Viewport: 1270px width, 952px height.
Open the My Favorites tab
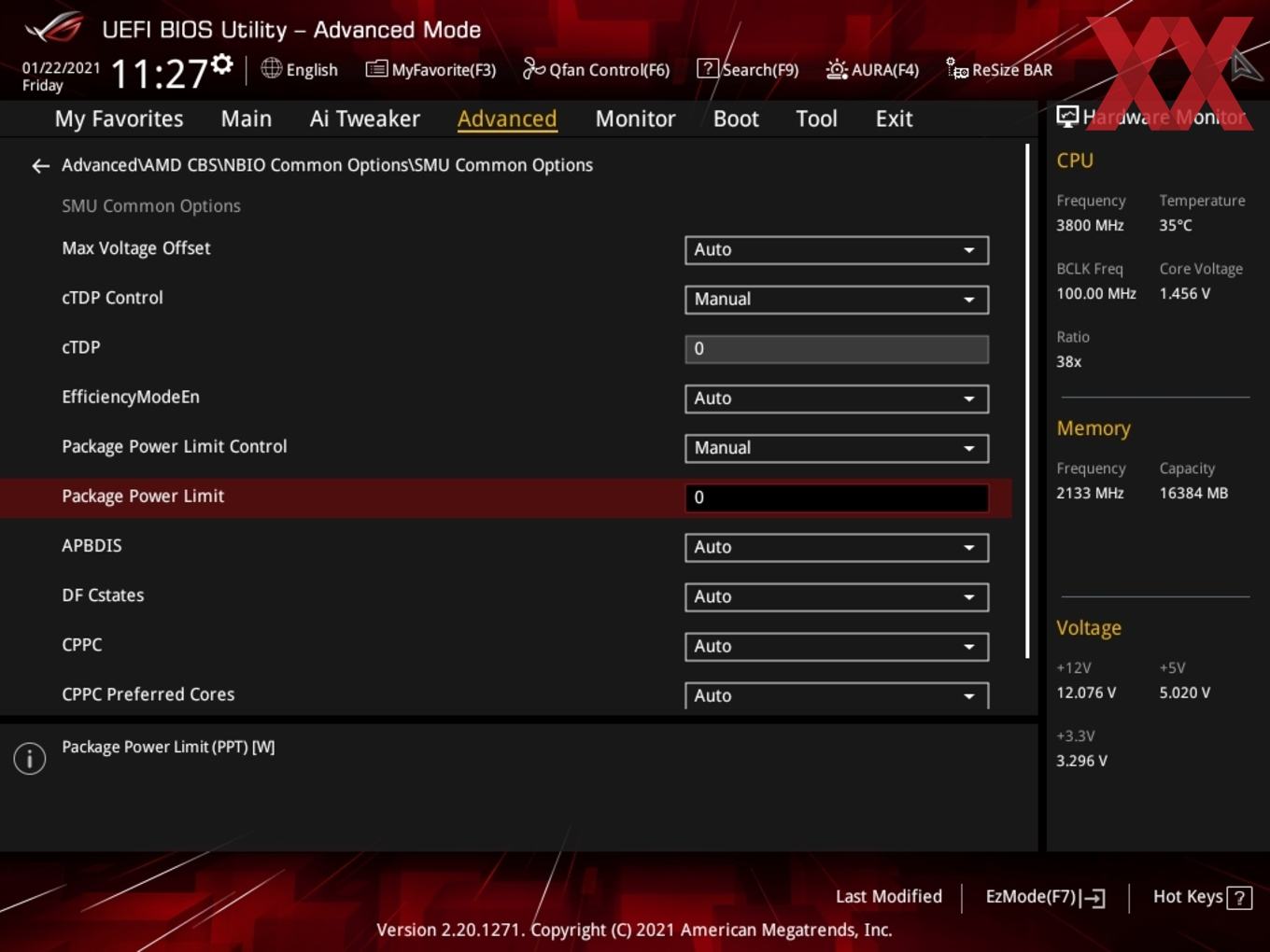pos(119,119)
